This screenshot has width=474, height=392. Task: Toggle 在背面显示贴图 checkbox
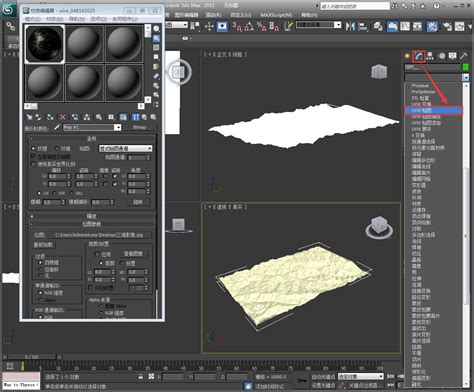[33, 156]
